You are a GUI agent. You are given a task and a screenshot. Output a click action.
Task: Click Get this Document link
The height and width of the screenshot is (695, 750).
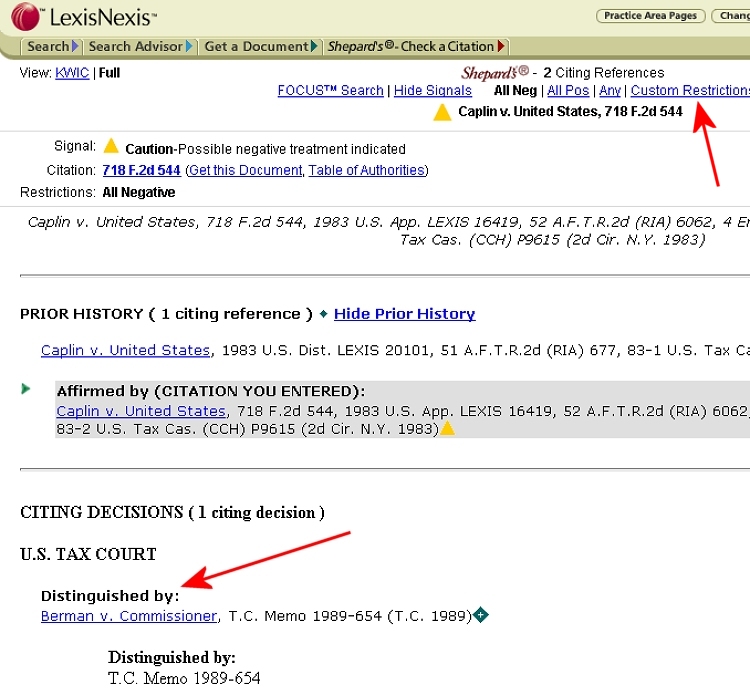pos(245,170)
